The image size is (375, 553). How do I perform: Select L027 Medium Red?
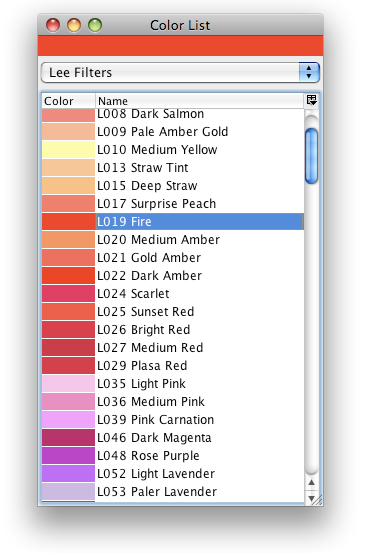(x=173, y=347)
